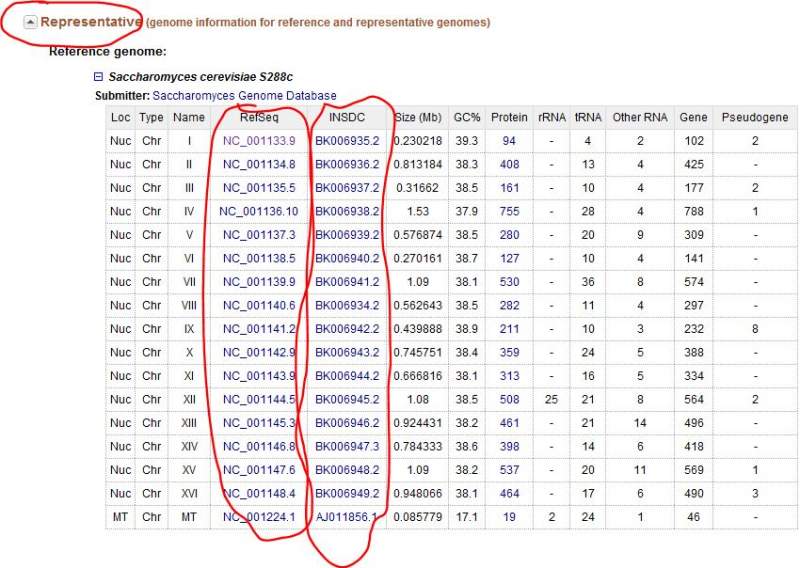Open INSDC link BK006946.2

tap(347, 423)
